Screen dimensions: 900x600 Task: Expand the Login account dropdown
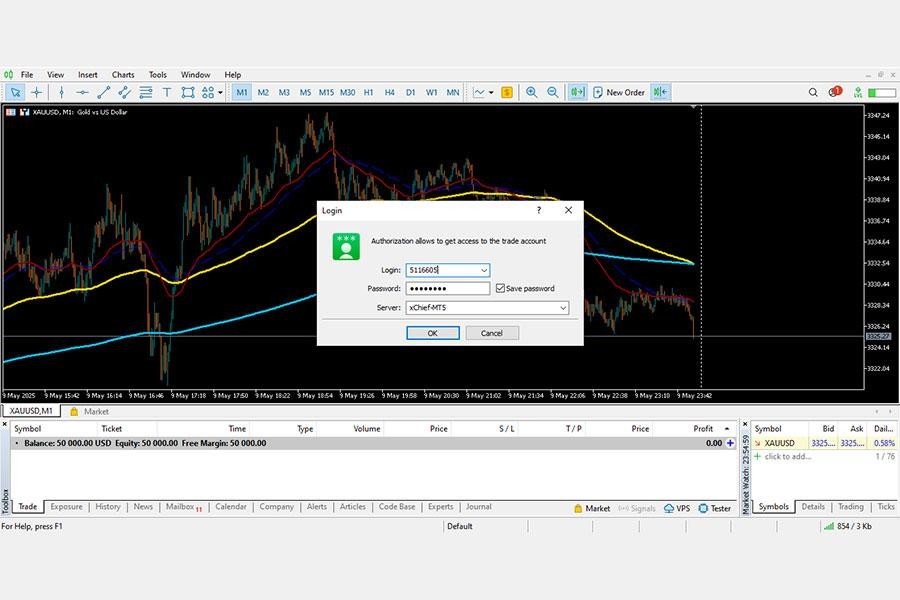point(484,270)
